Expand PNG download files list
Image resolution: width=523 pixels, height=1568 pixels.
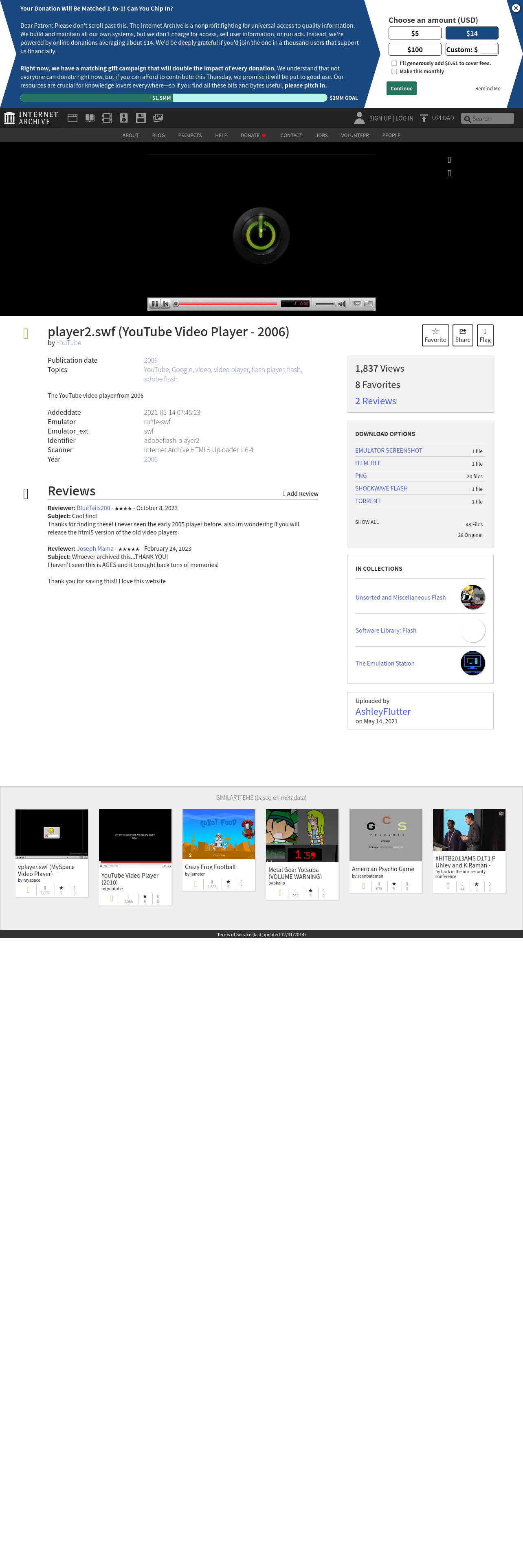(x=361, y=476)
